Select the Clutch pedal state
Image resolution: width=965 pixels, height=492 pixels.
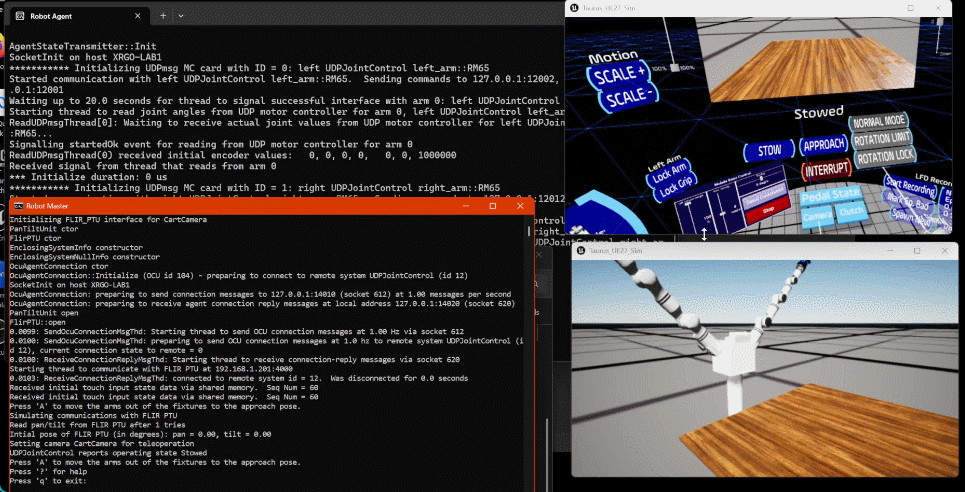pyautogui.click(x=851, y=212)
